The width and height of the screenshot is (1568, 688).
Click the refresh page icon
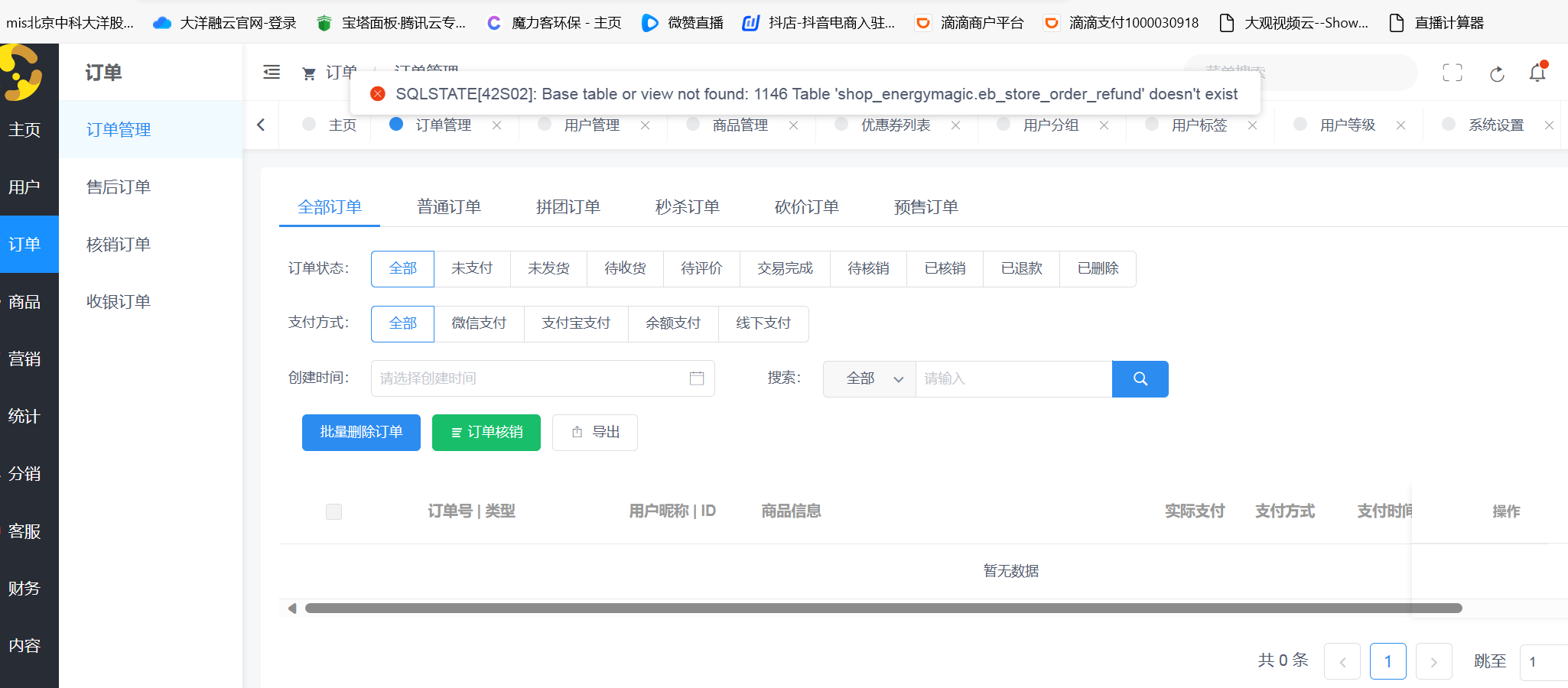pos(1497,73)
